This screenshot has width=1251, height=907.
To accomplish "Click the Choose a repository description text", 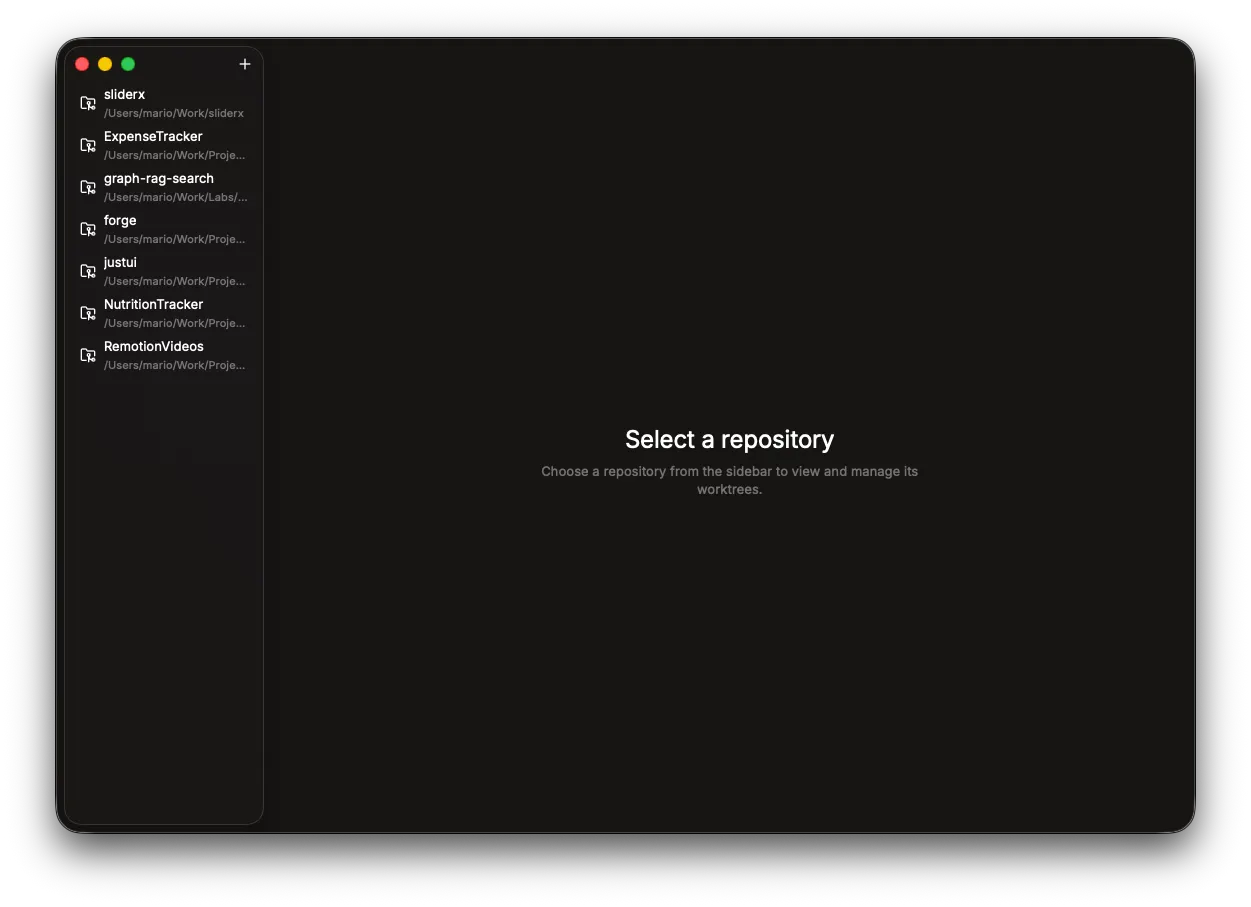I will coord(729,480).
